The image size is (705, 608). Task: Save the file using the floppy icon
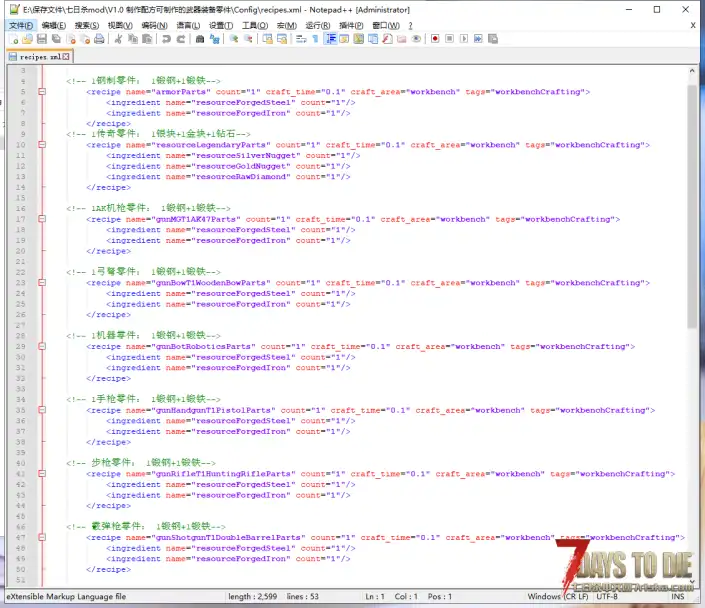click(42, 39)
